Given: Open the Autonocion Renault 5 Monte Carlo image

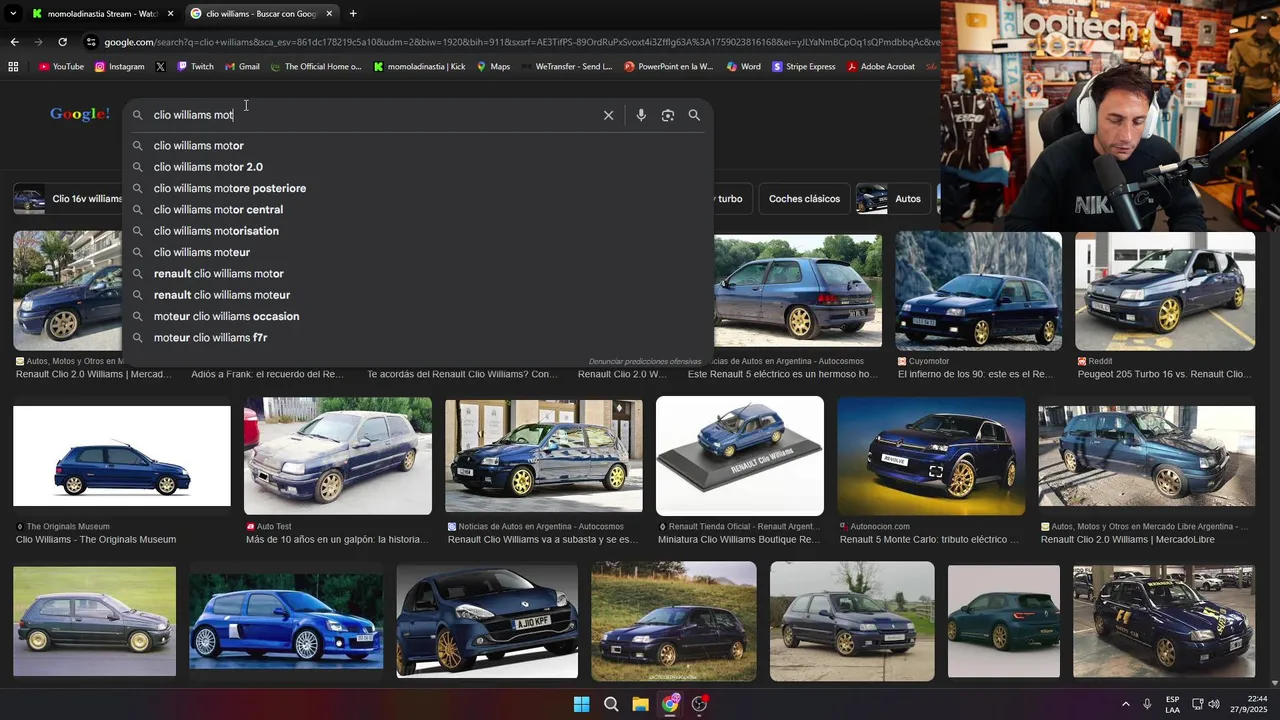Looking at the screenshot, I should (x=931, y=456).
